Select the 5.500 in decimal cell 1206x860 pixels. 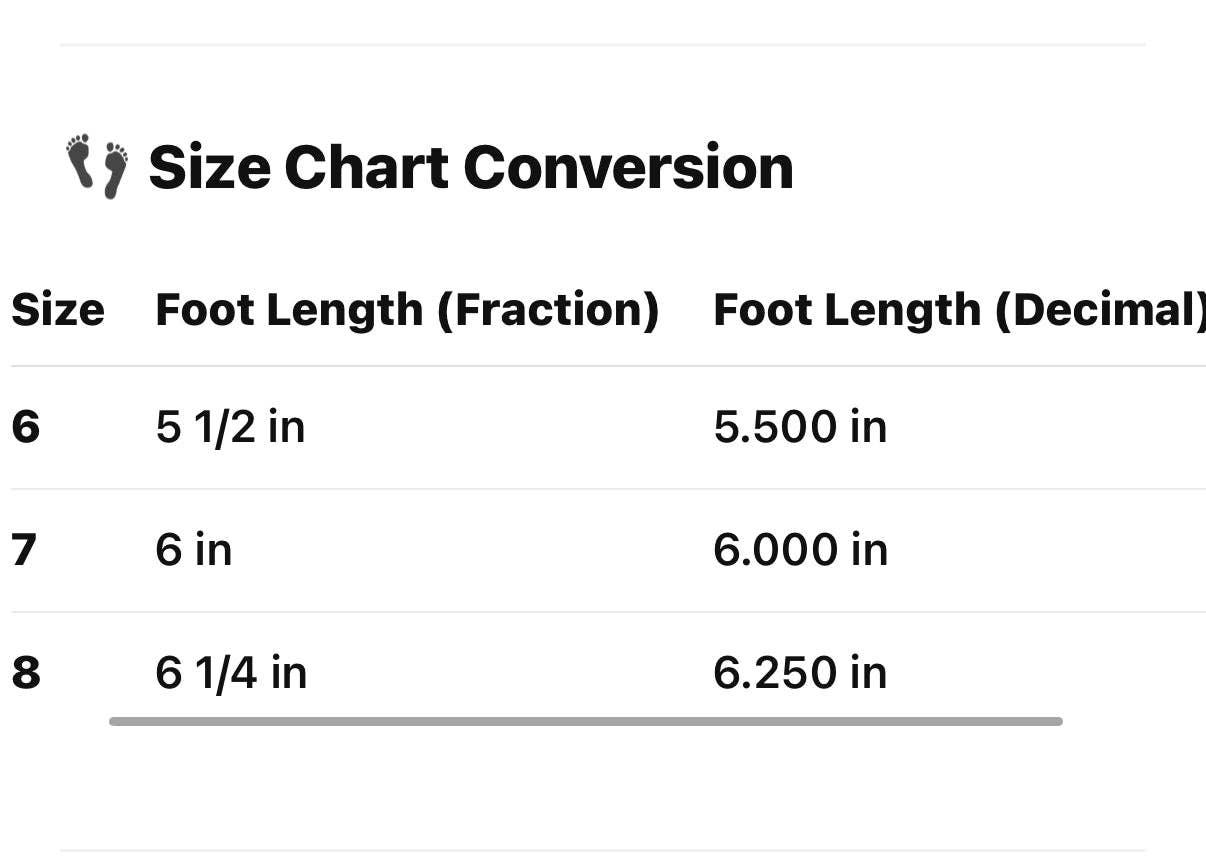point(800,427)
